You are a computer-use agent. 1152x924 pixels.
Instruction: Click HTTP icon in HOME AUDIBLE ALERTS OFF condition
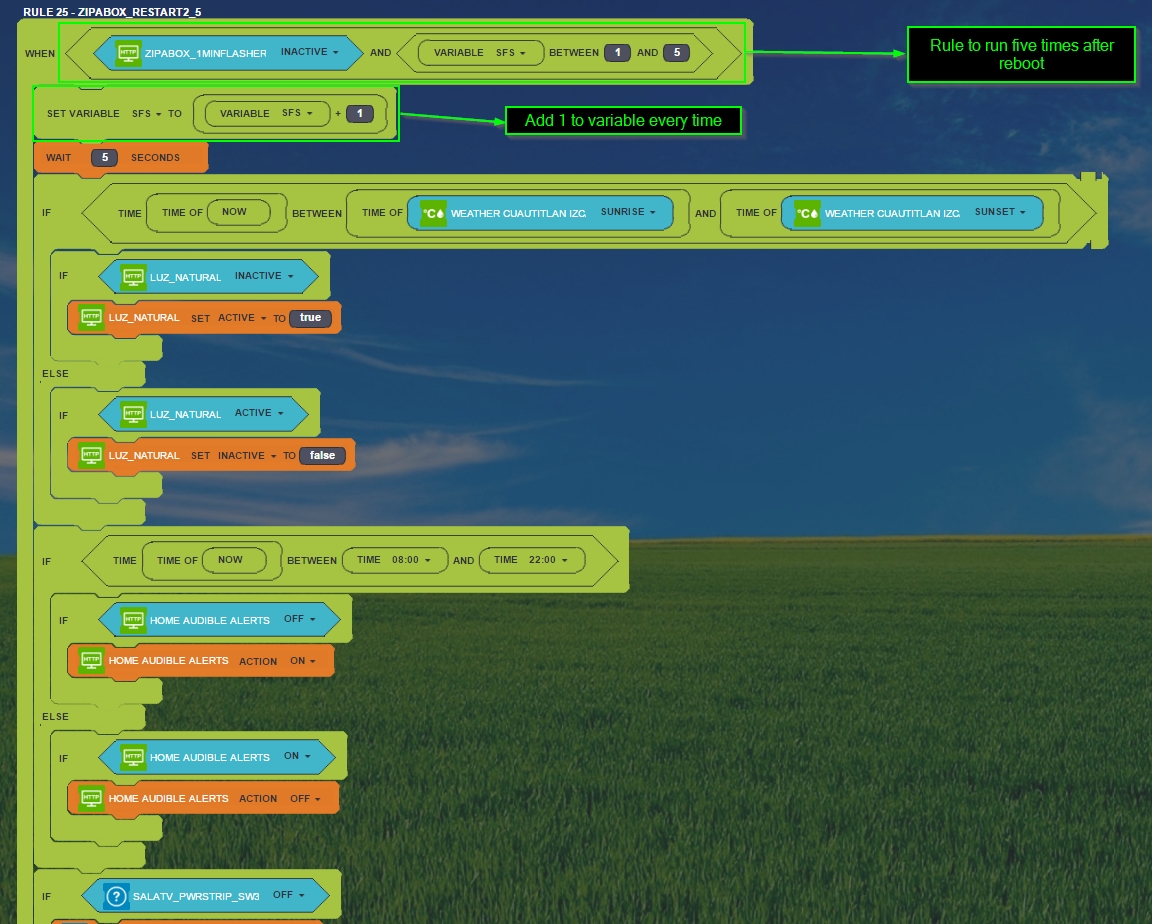click(133, 620)
